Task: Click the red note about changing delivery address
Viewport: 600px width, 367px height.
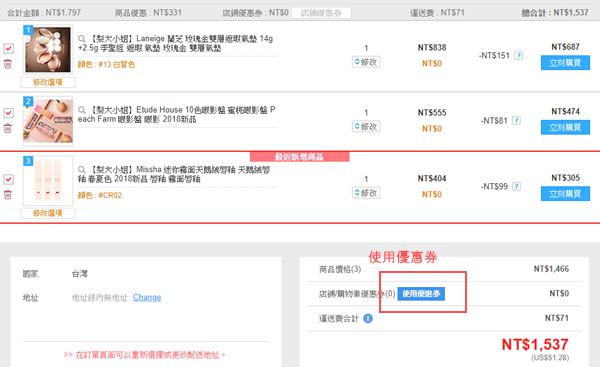Action: click(145, 355)
